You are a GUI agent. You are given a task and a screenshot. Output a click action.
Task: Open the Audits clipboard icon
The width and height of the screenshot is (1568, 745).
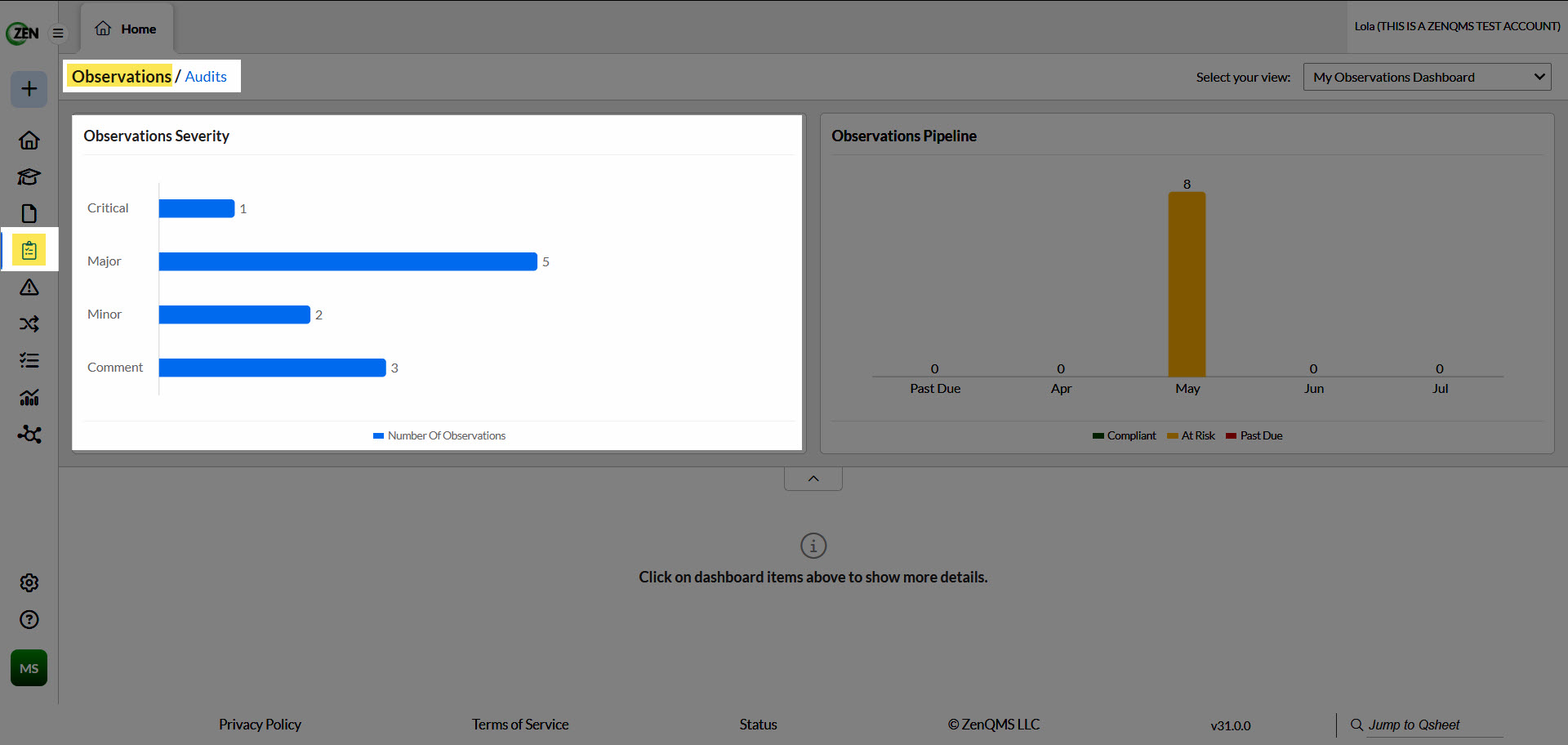29,250
